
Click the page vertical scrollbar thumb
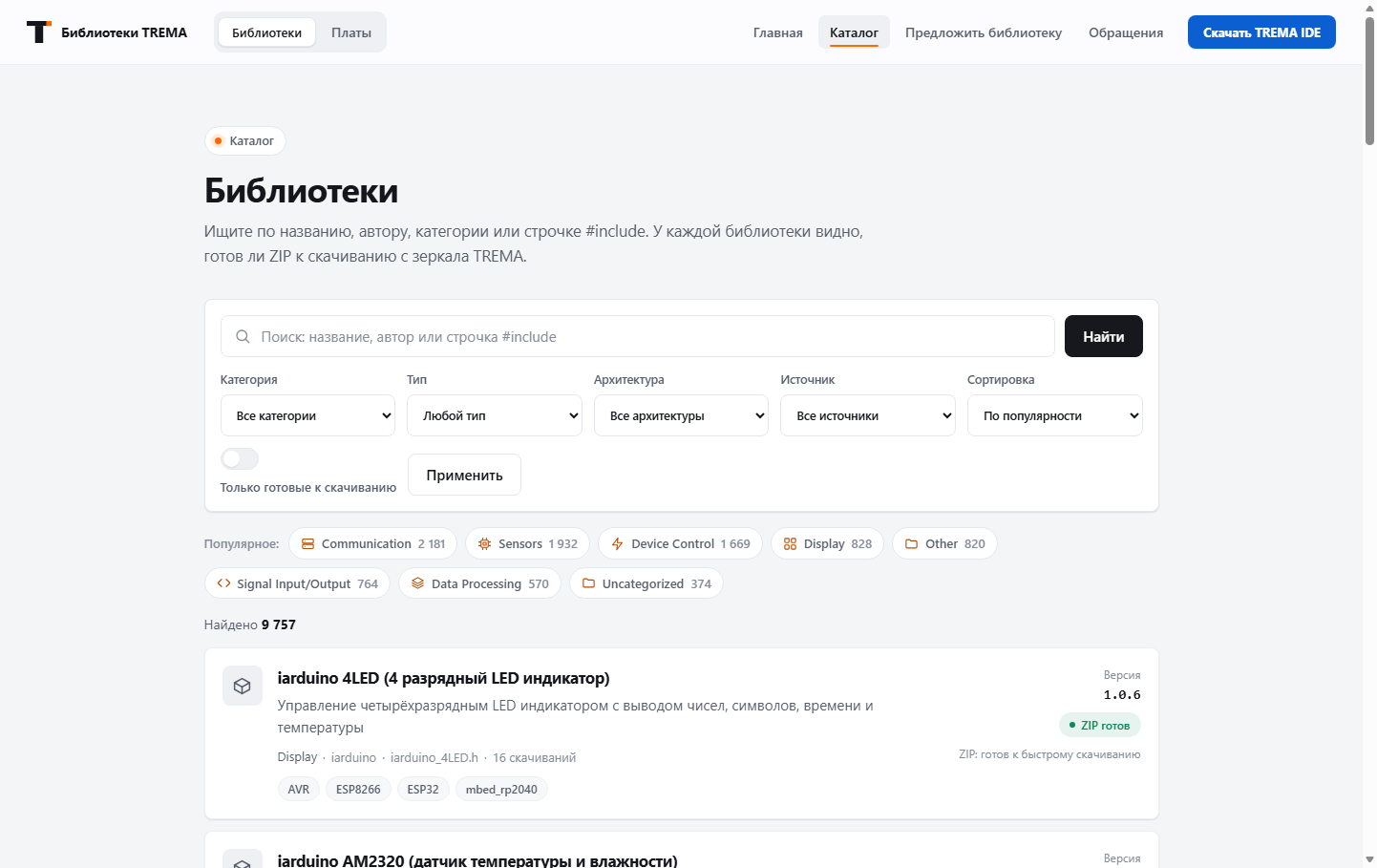pyautogui.click(x=1369, y=80)
